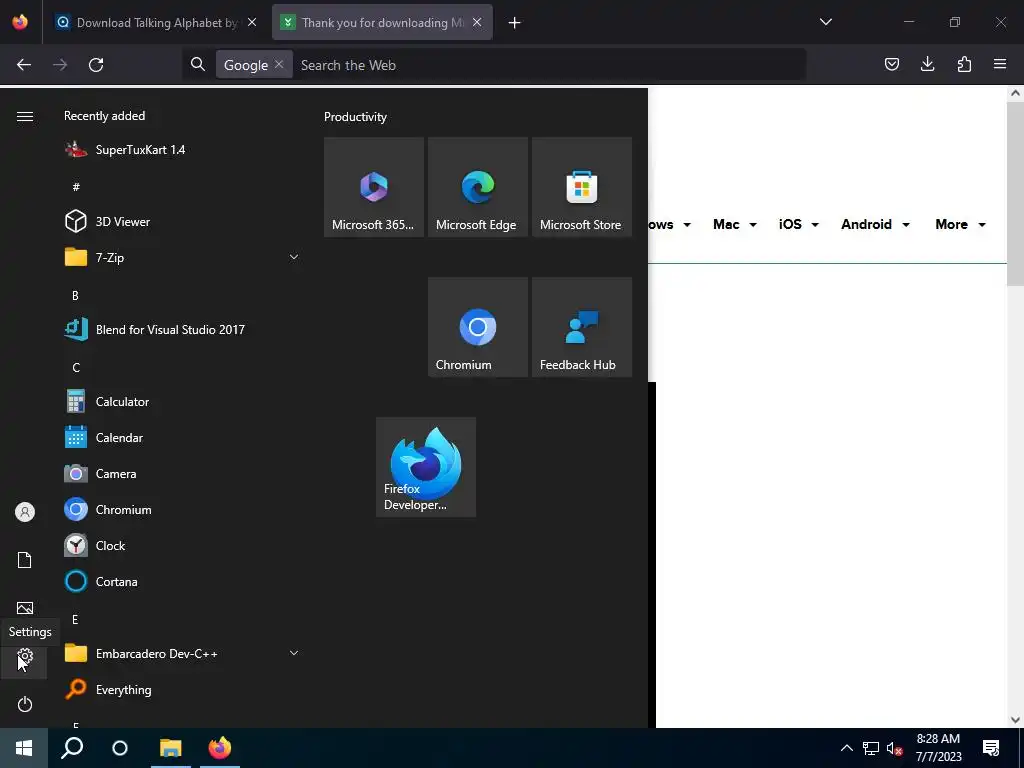1024x768 pixels.
Task: Open the iOS dropdown on webpage
Action: [798, 224]
